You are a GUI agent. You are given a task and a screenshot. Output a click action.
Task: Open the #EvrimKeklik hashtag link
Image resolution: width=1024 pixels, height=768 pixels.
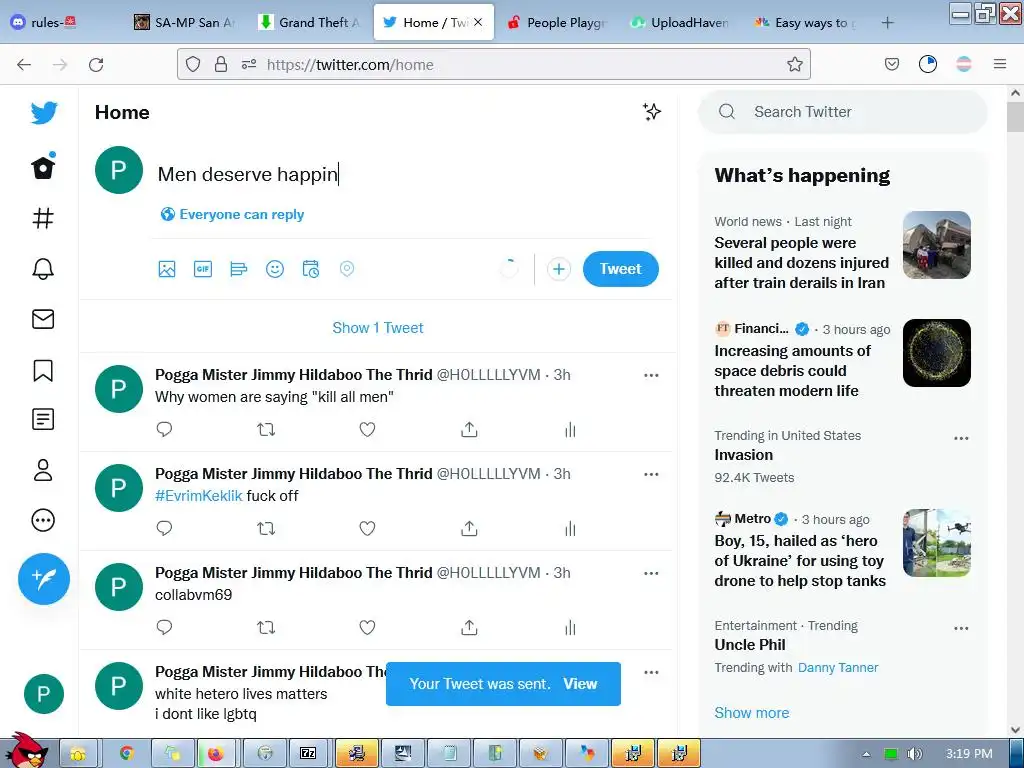coord(199,496)
